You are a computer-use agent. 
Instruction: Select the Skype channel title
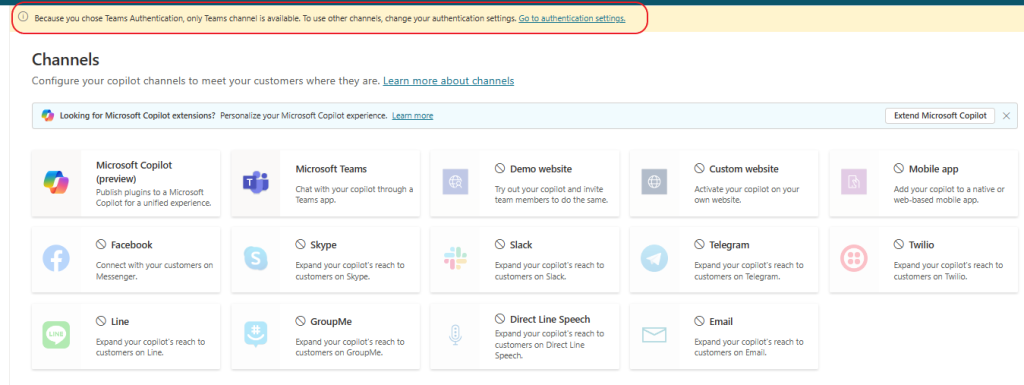[324, 245]
